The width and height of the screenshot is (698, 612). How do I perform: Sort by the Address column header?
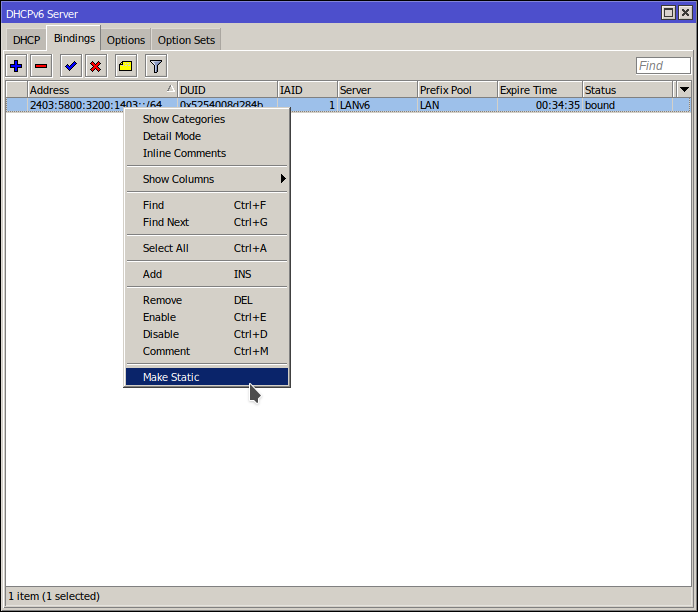coord(102,90)
